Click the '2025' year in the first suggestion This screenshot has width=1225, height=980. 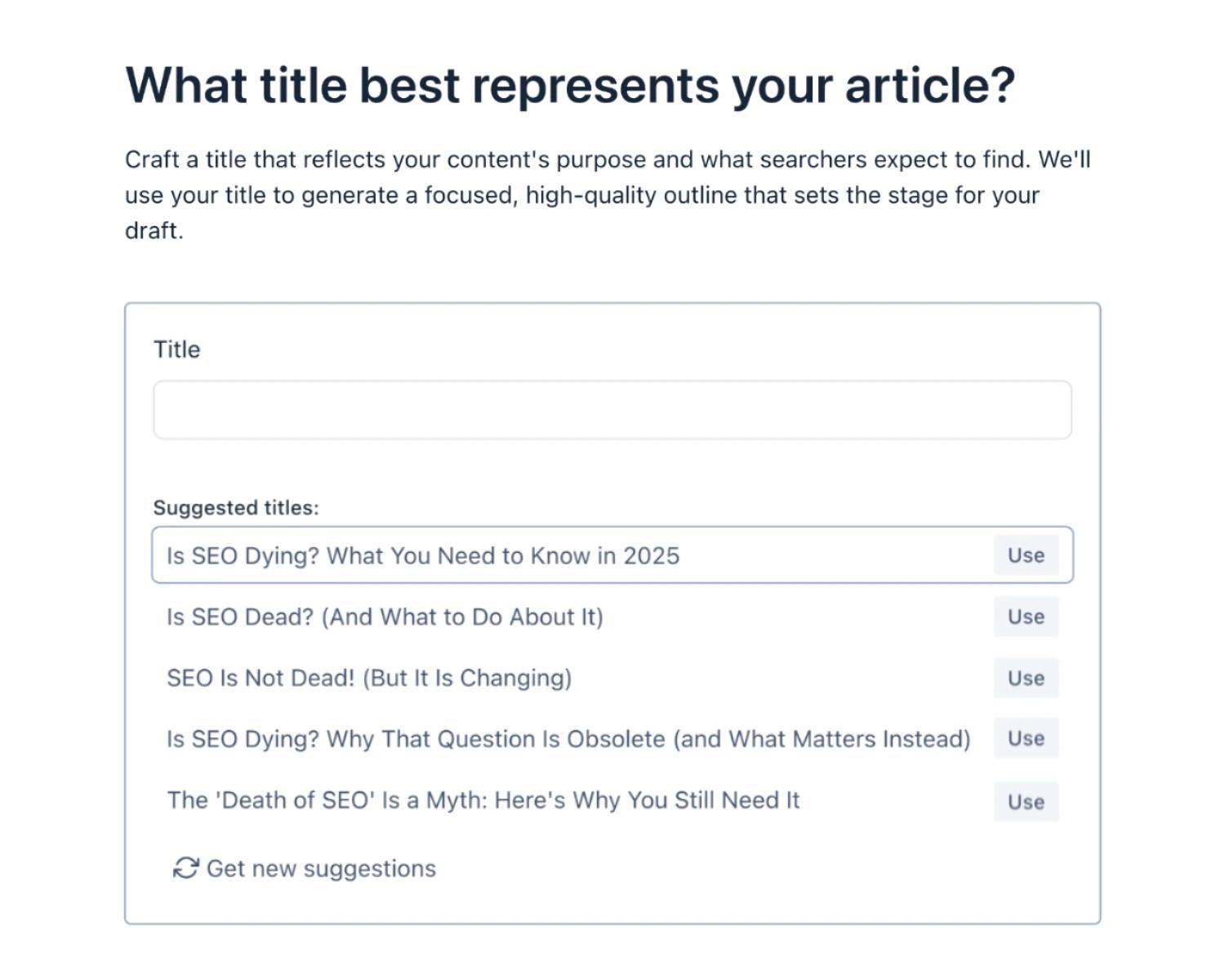pos(651,555)
